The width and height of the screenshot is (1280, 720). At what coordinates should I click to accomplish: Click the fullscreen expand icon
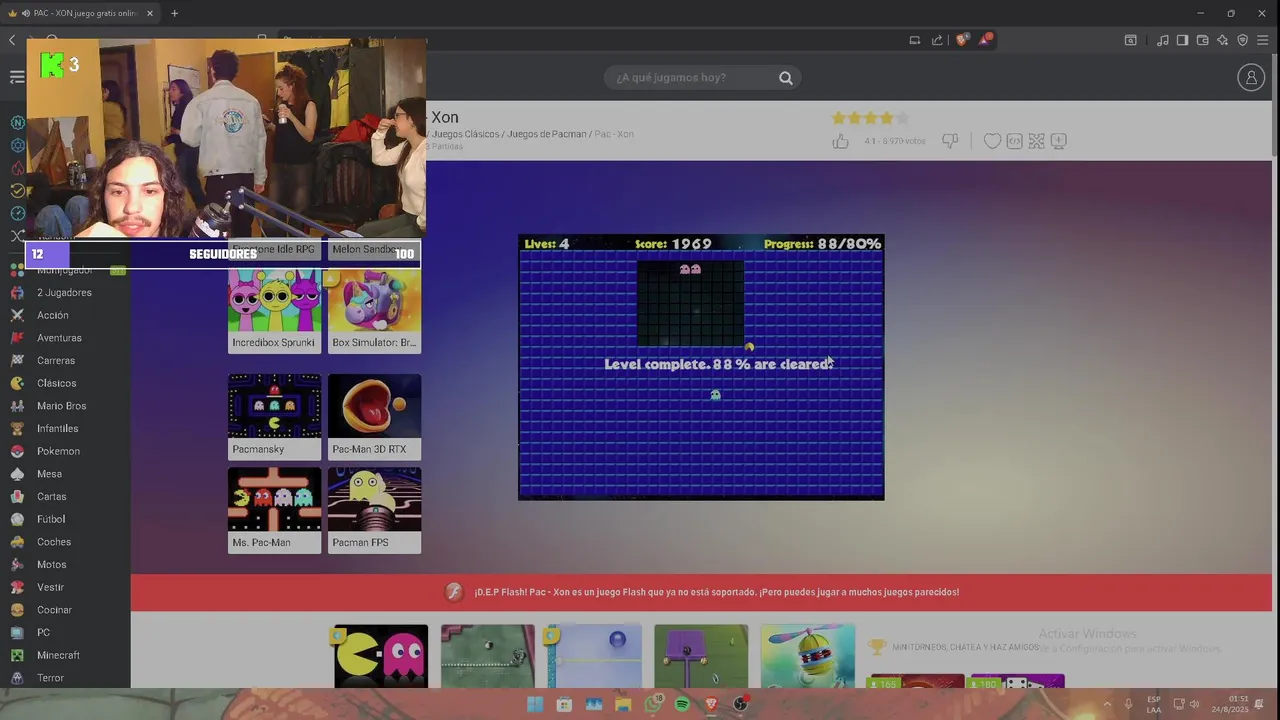tap(1036, 141)
